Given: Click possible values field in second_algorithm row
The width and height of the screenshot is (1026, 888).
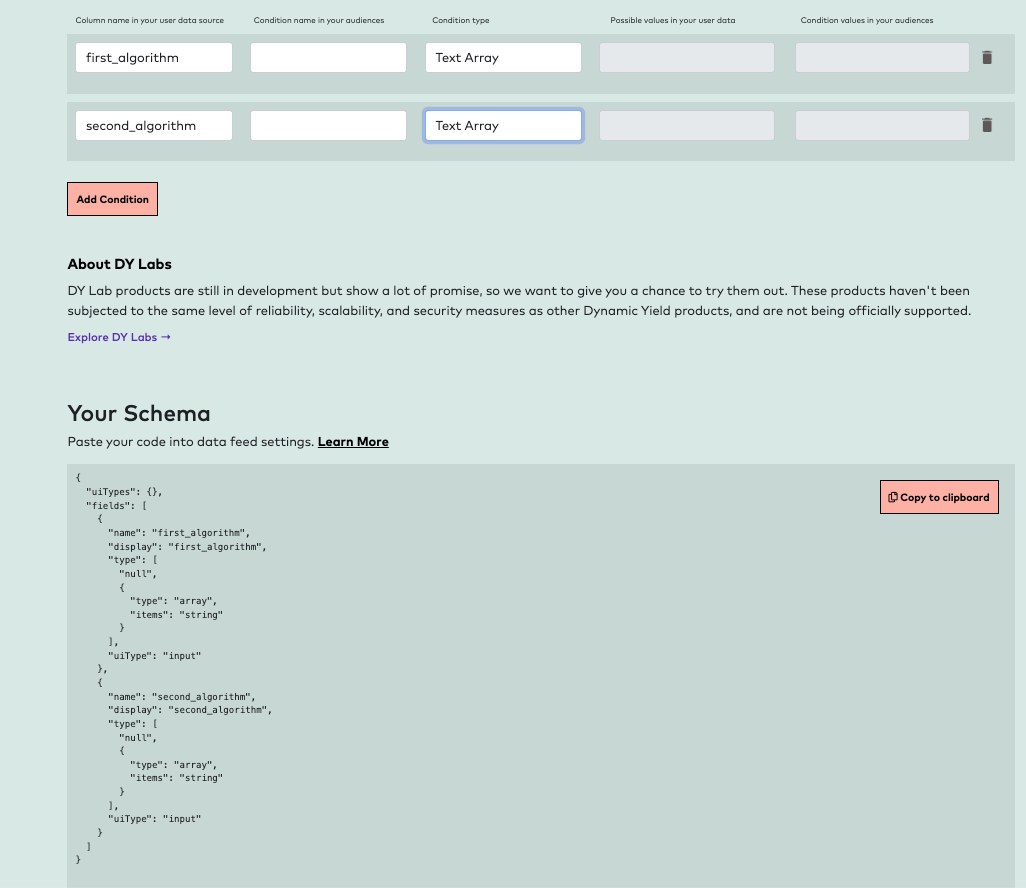Looking at the screenshot, I should coord(687,126).
